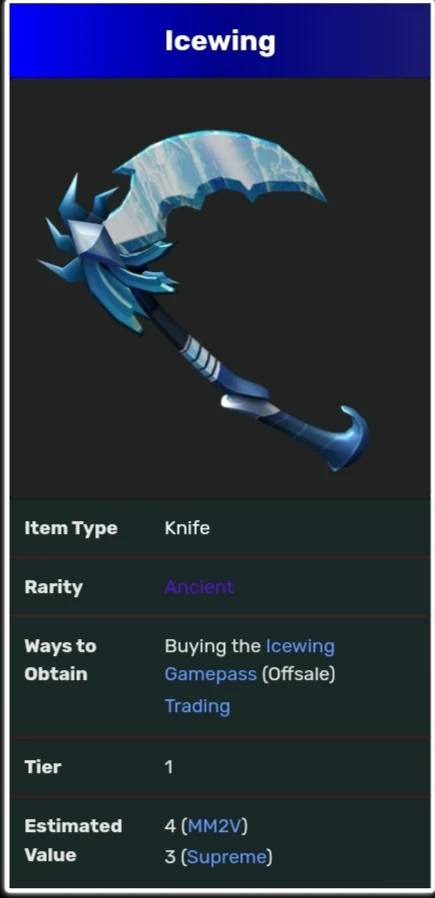Click the Ways to Obtain label
This screenshot has width=435, height=898.
[60, 660]
